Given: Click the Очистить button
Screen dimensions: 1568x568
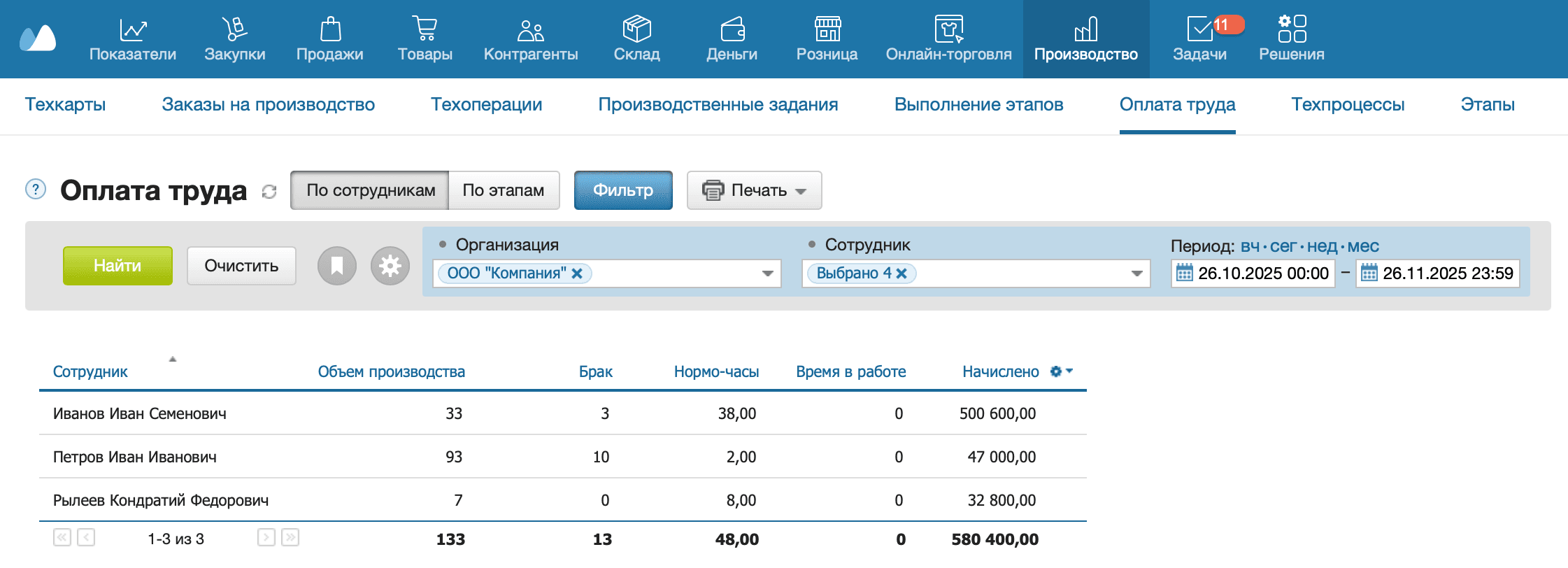Looking at the screenshot, I should coord(241,266).
